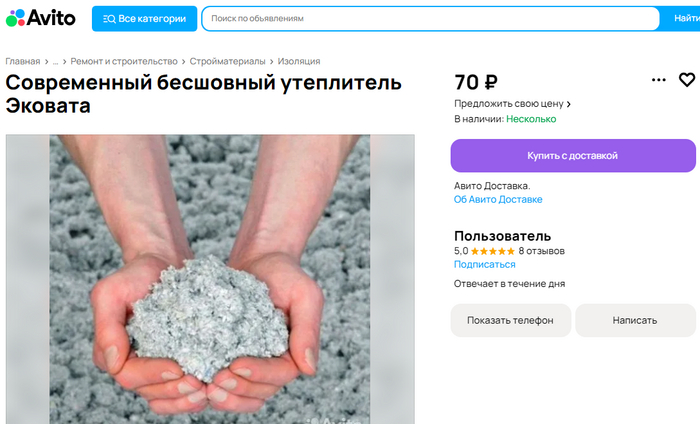Image resolution: width=700 pixels, height=424 pixels.
Task: Click the Avito logo
Action: pyautogui.click(x=41, y=18)
